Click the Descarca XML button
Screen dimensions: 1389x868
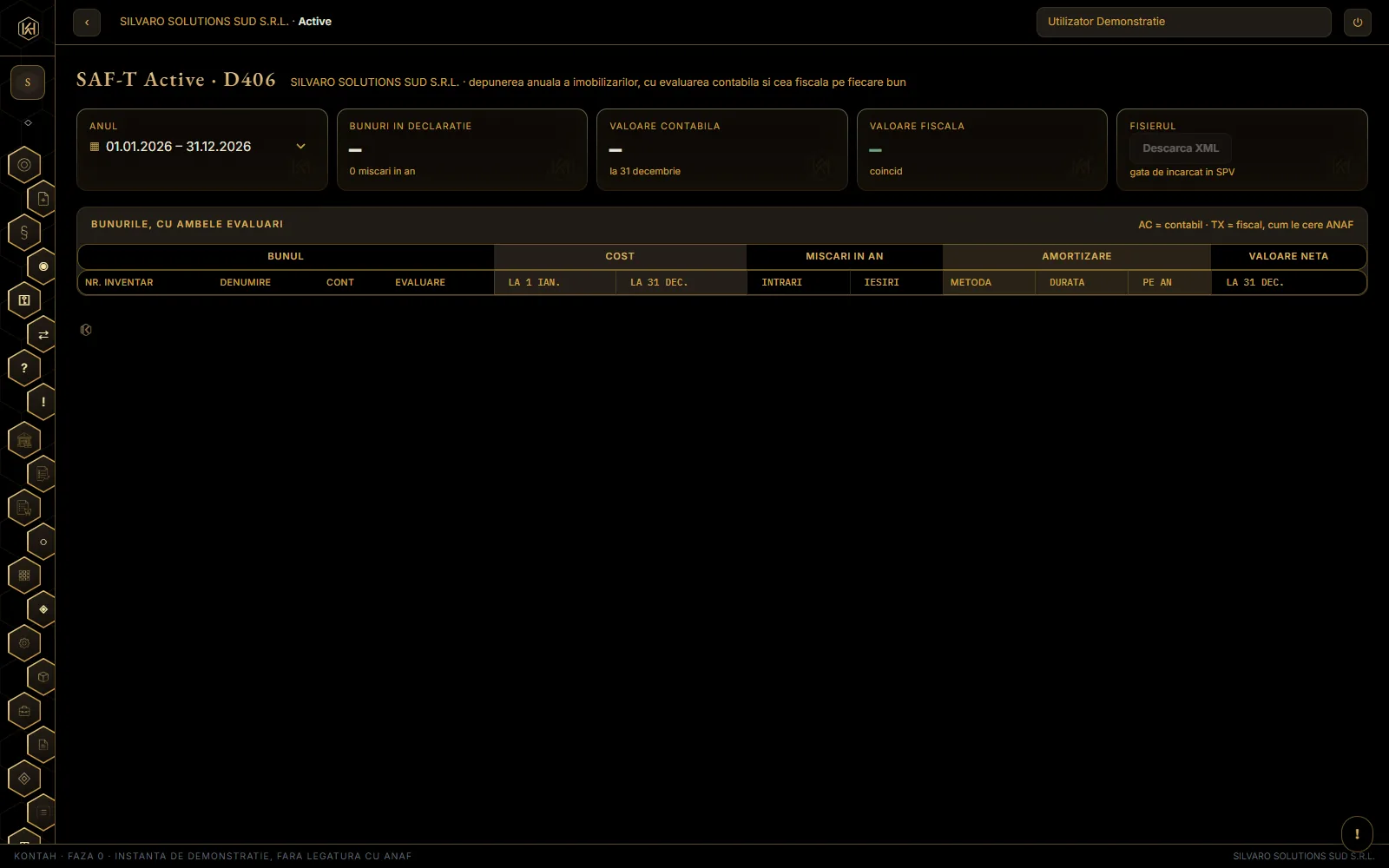coord(1181,148)
